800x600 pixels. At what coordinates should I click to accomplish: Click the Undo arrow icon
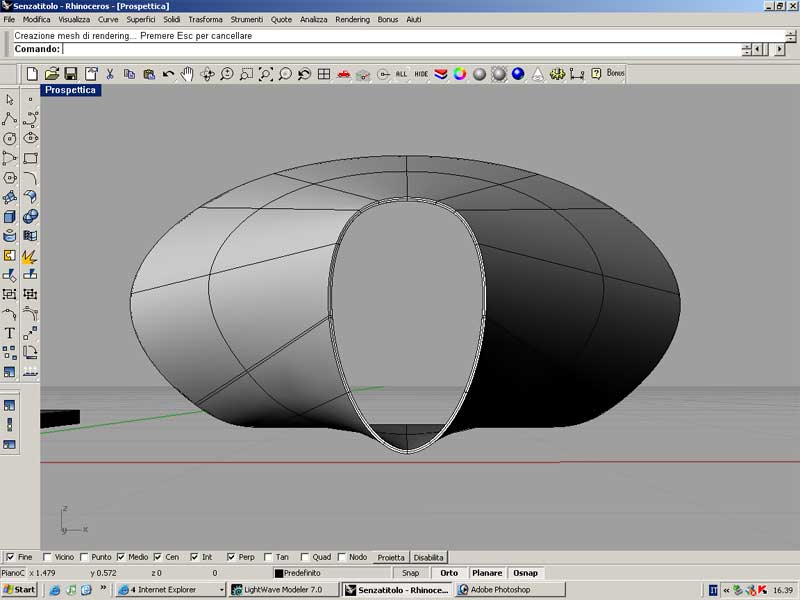(x=168, y=73)
